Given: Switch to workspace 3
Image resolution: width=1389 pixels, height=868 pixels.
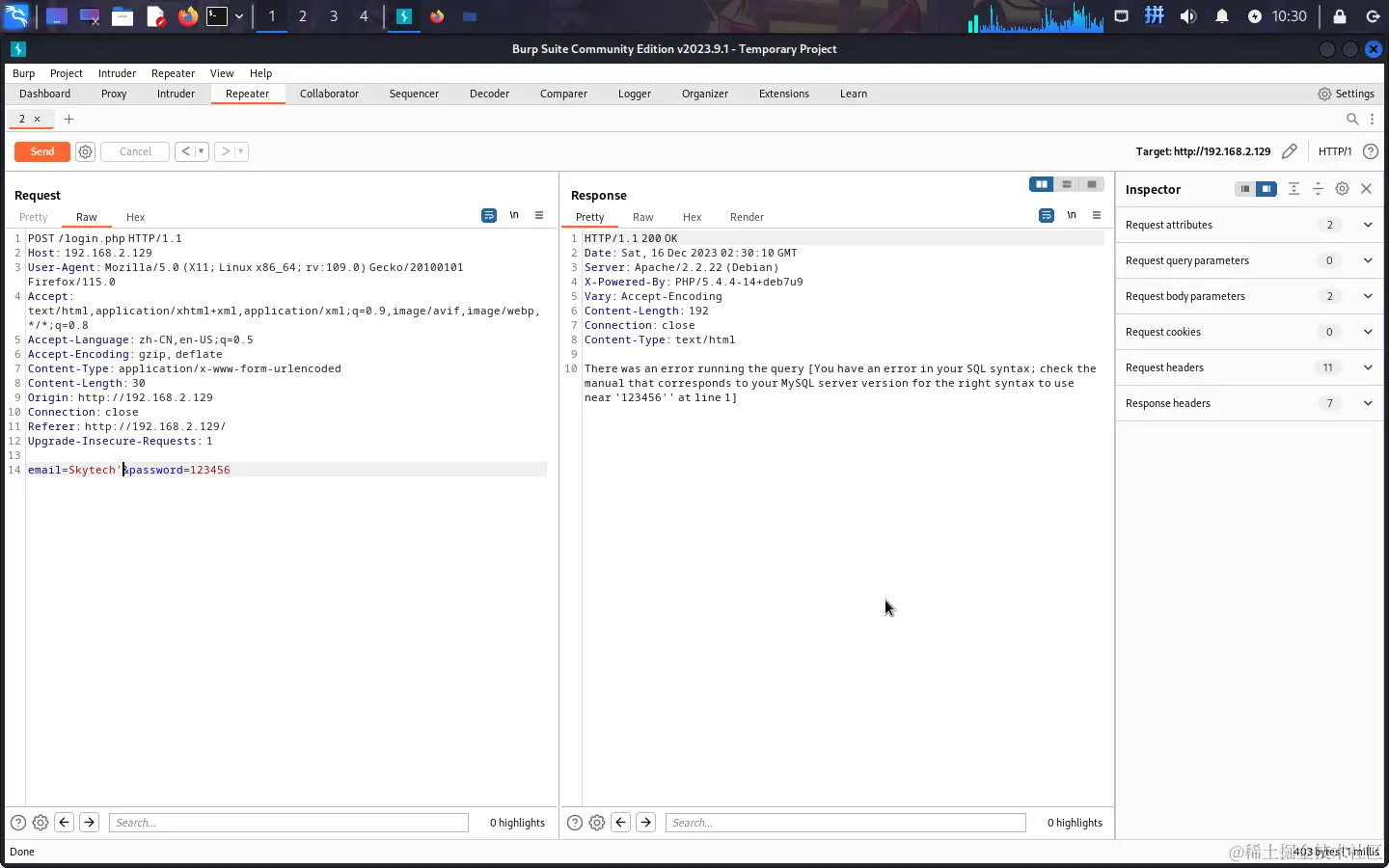Looking at the screenshot, I should [x=334, y=16].
